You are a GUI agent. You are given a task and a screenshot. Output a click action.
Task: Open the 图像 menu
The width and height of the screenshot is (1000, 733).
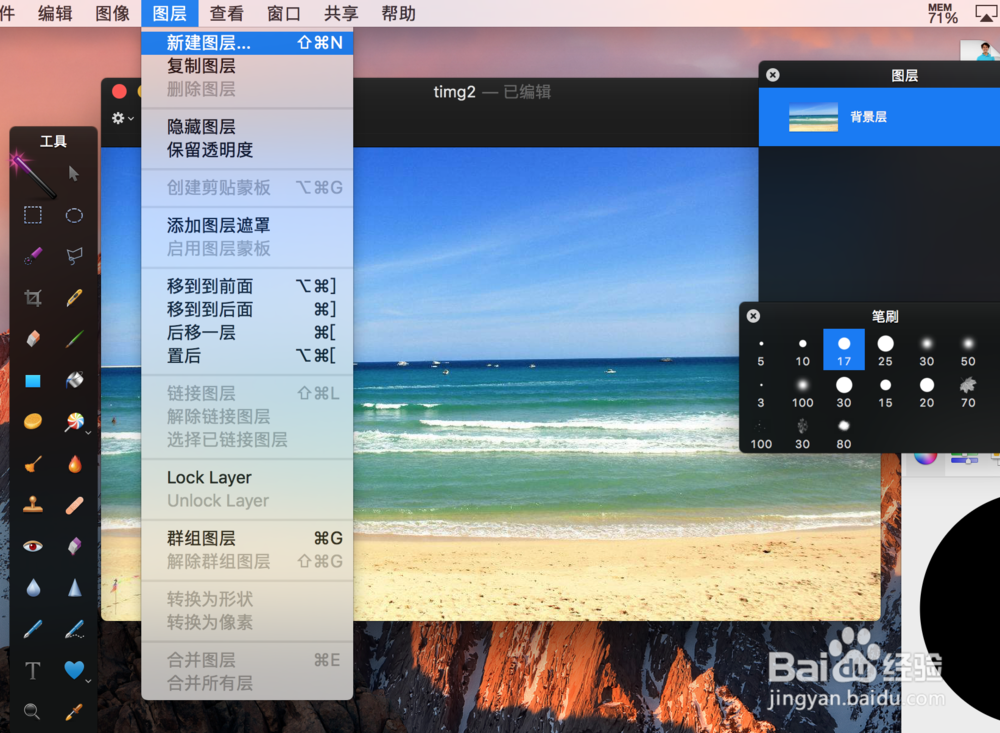coord(112,13)
